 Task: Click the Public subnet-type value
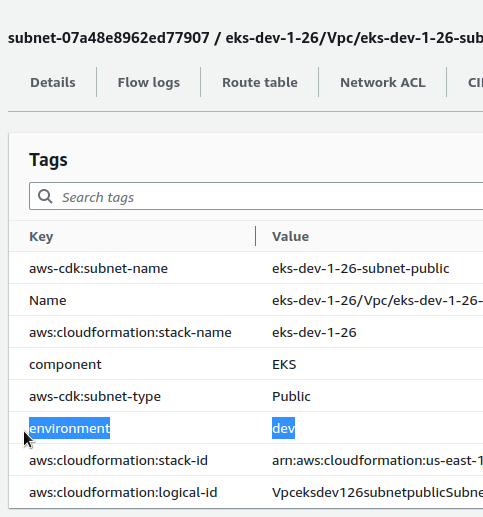tap(291, 396)
